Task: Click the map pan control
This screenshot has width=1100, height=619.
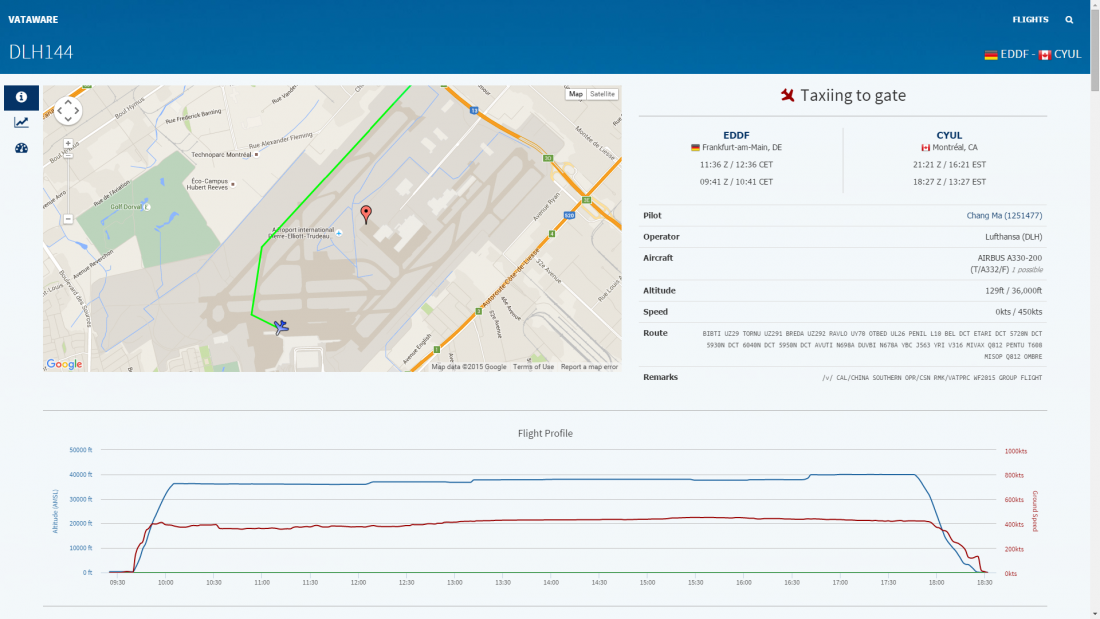Action: (68, 110)
